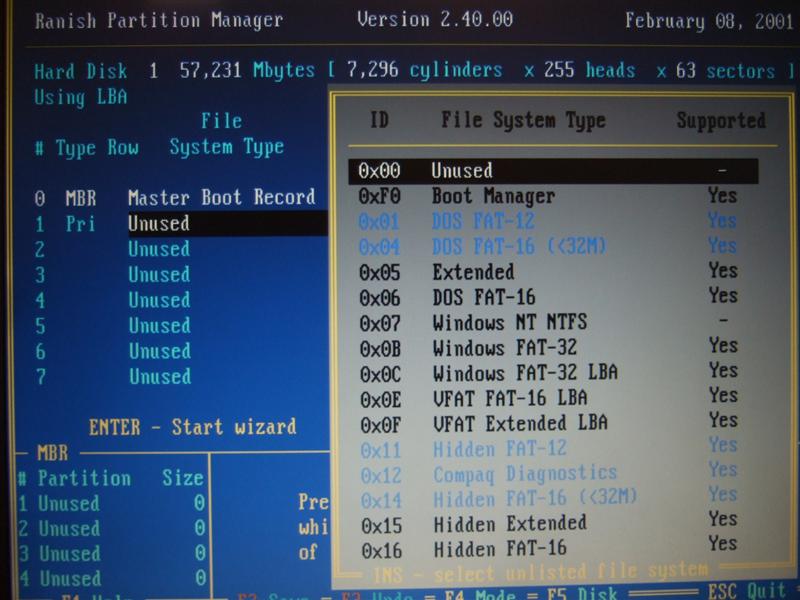Click the ENTER - Start wizard hint
The image size is (800, 600).
[x=192, y=427]
